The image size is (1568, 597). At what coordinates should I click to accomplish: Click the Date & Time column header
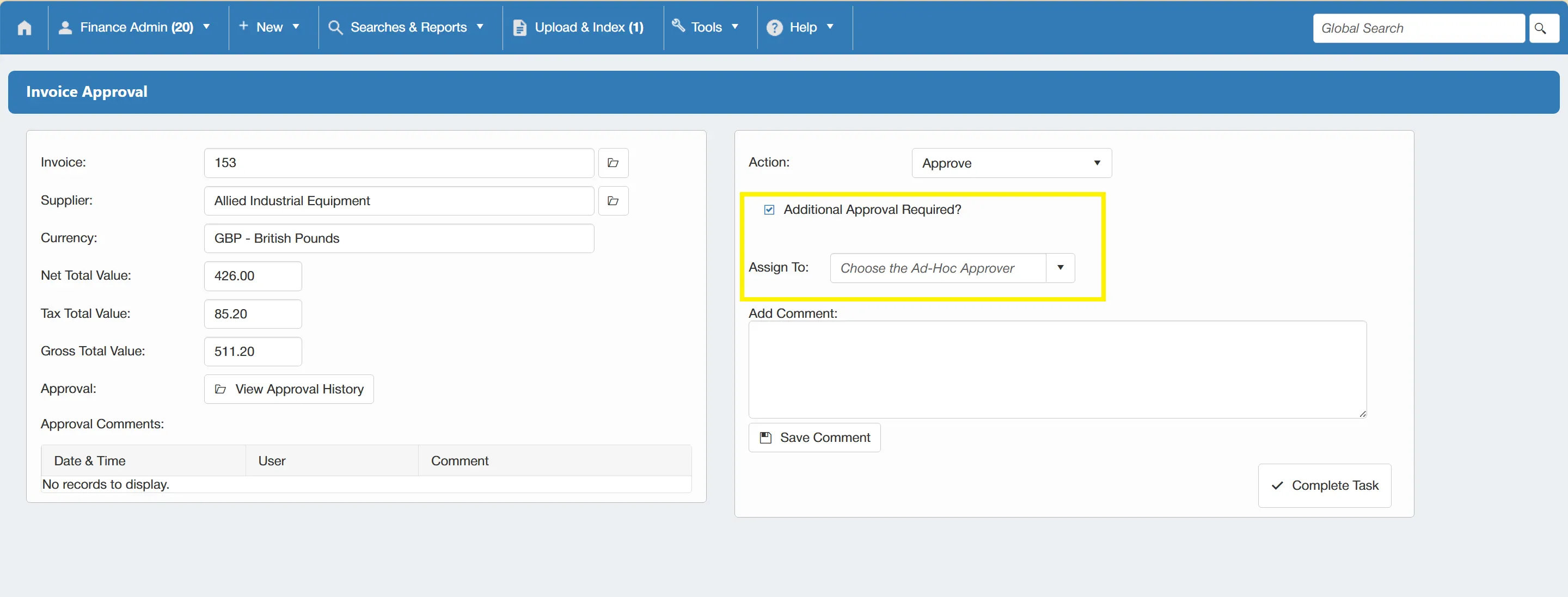coord(144,461)
